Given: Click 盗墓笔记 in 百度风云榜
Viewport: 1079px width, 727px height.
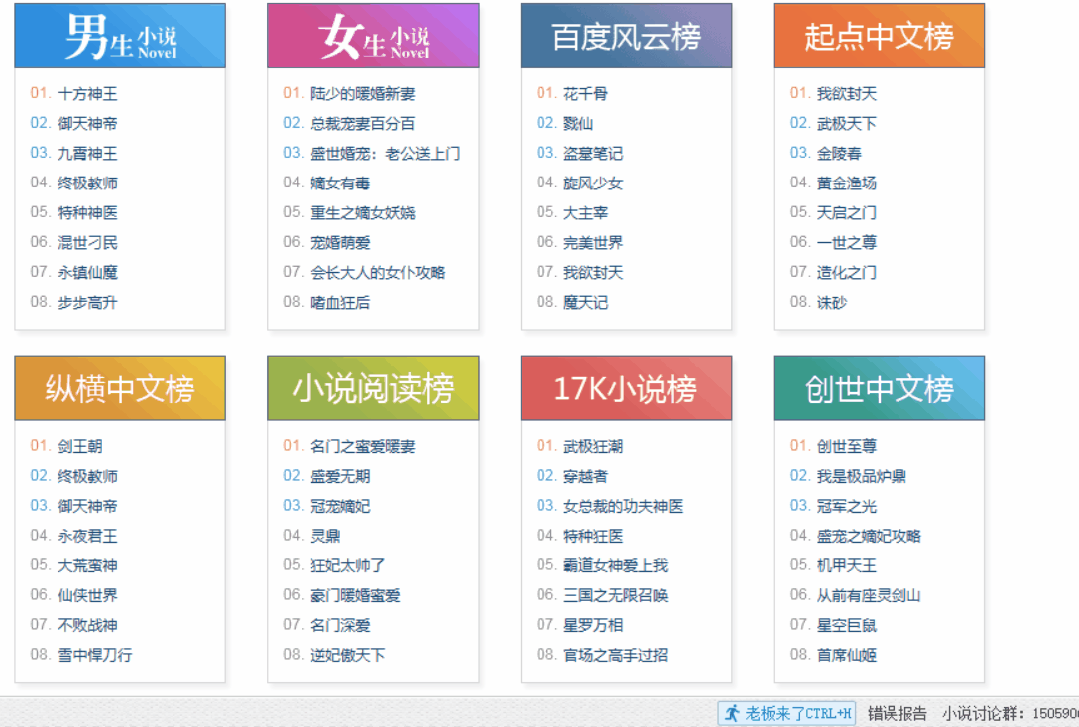Looking at the screenshot, I should click(x=593, y=153).
